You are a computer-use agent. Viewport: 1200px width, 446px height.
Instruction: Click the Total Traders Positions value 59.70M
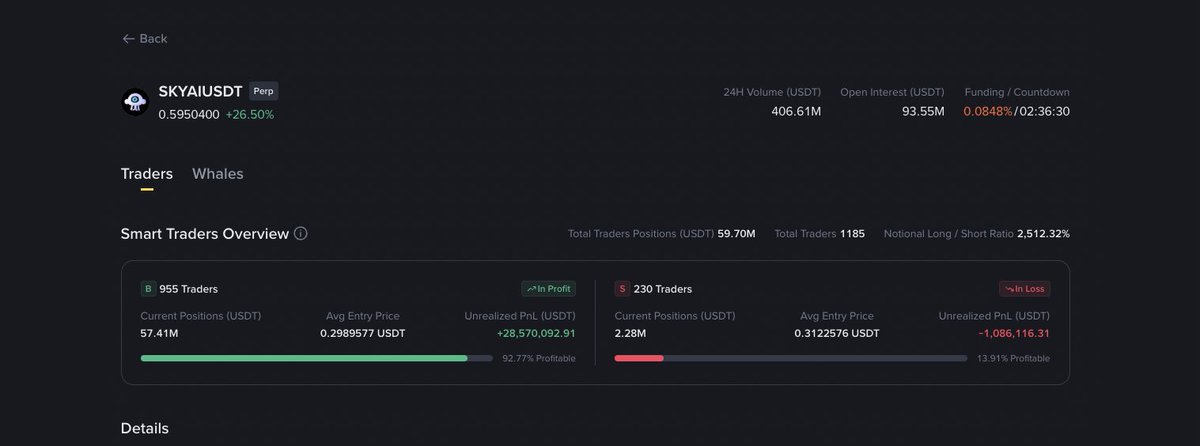[x=736, y=233]
